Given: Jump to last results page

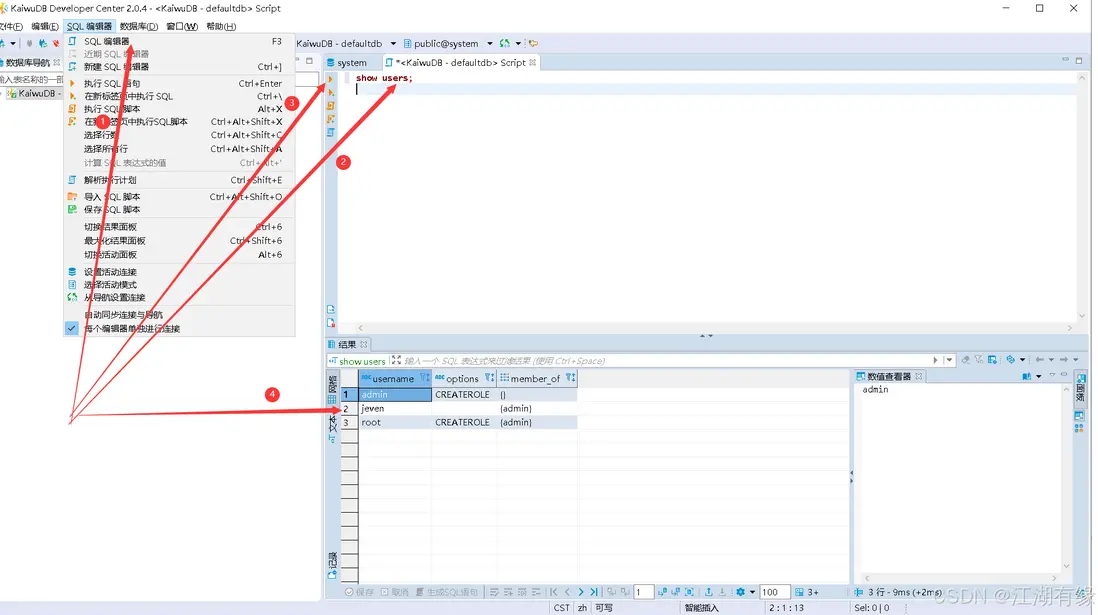Looking at the screenshot, I should coord(594,592).
